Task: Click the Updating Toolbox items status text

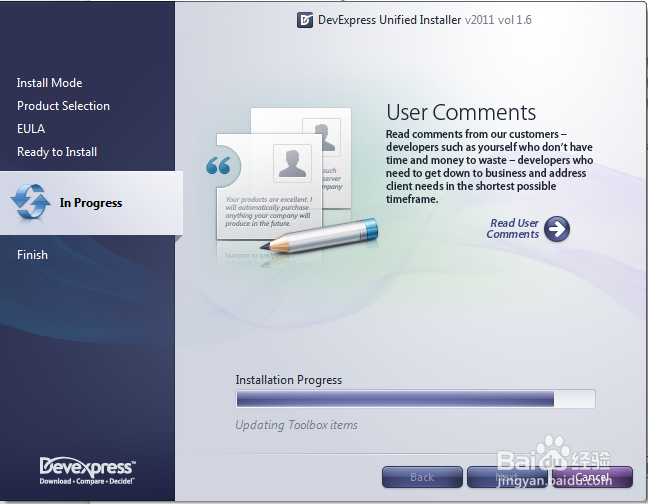Action: click(296, 425)
